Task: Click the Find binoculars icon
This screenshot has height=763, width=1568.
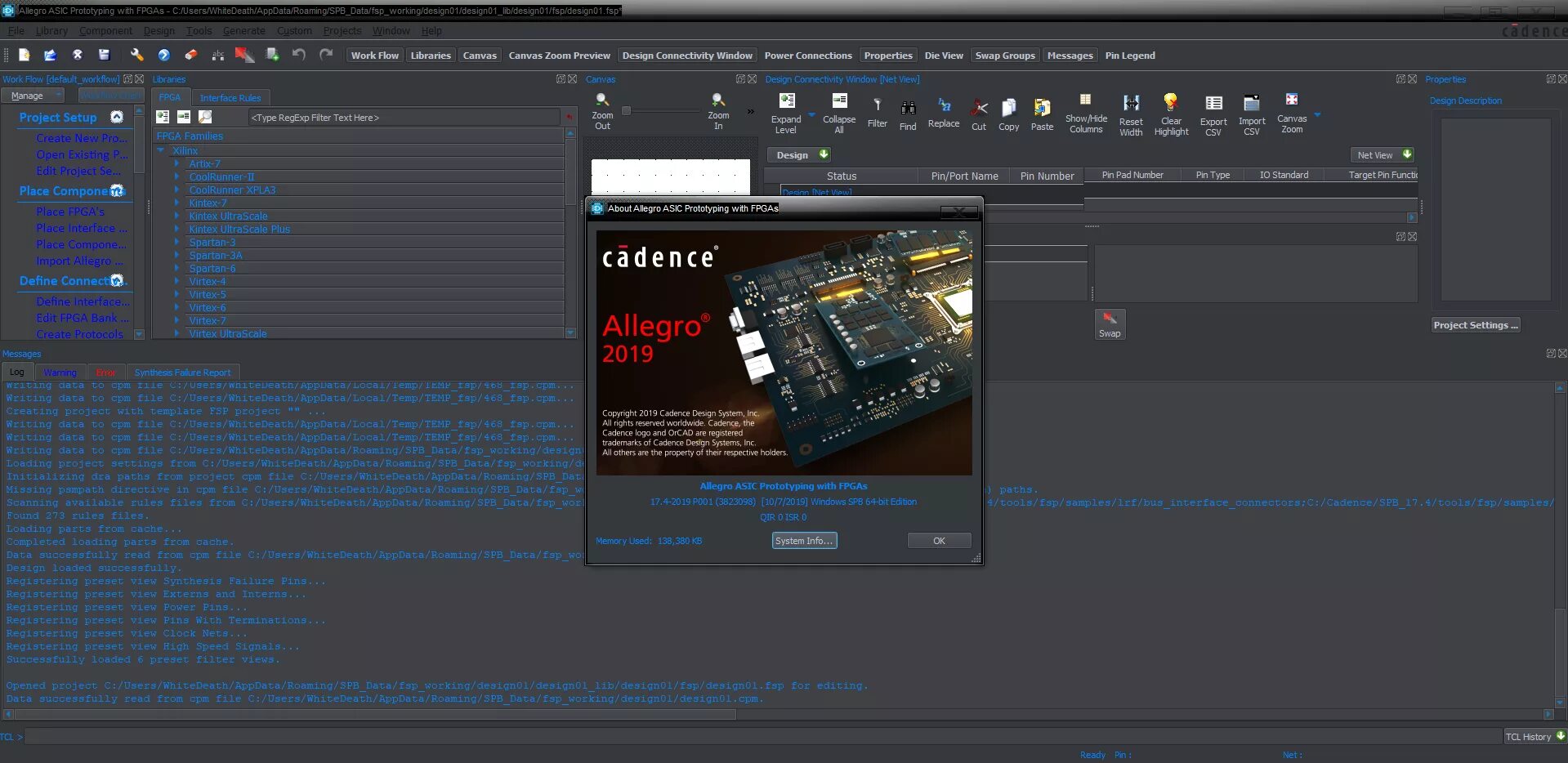Action: click(x=908, y=116)
